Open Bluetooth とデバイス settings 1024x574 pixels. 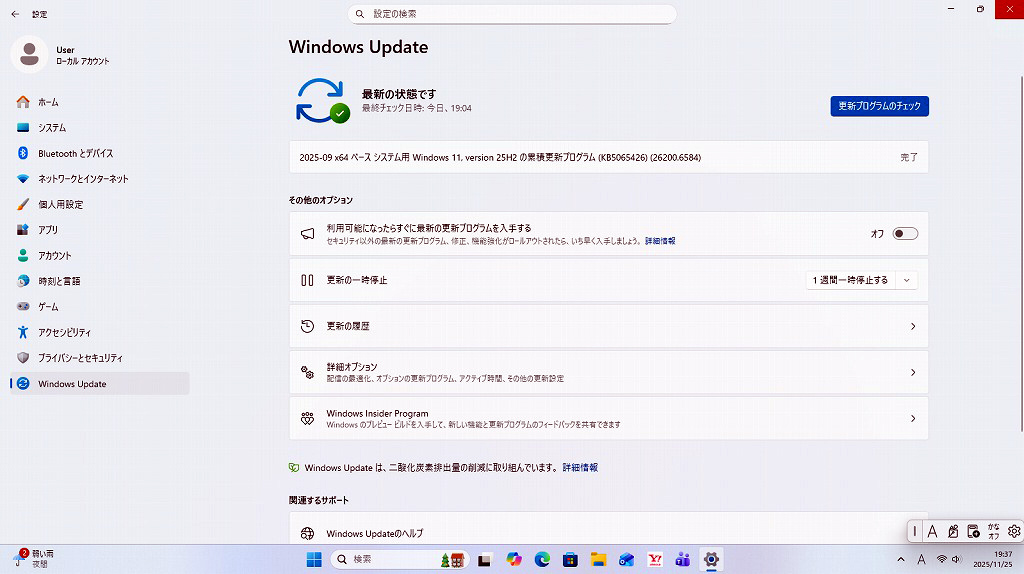pyautogui.click(x=99, y=153)
